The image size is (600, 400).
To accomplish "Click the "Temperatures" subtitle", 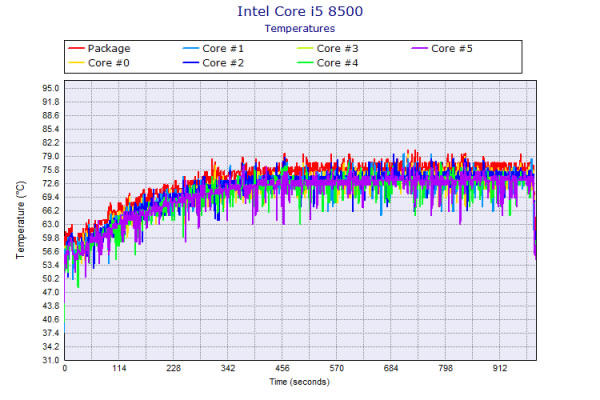I will (300, 29).
